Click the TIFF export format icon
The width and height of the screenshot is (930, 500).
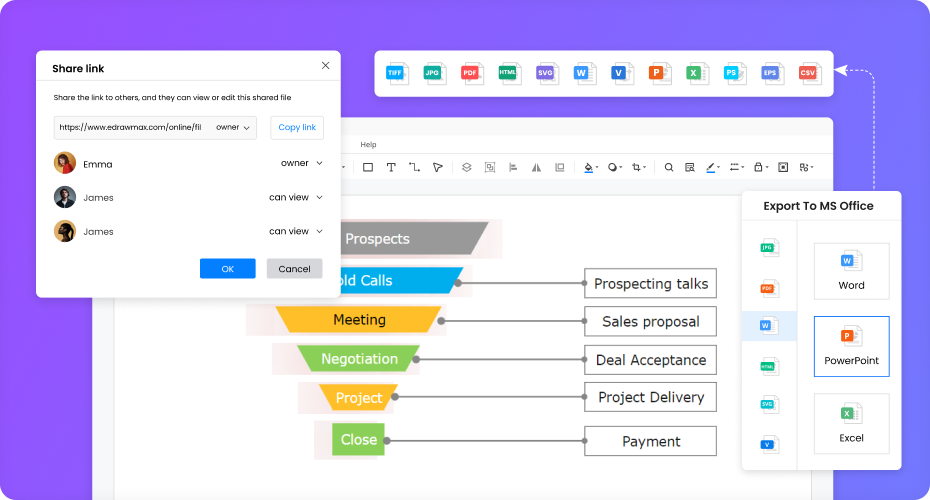397,73
